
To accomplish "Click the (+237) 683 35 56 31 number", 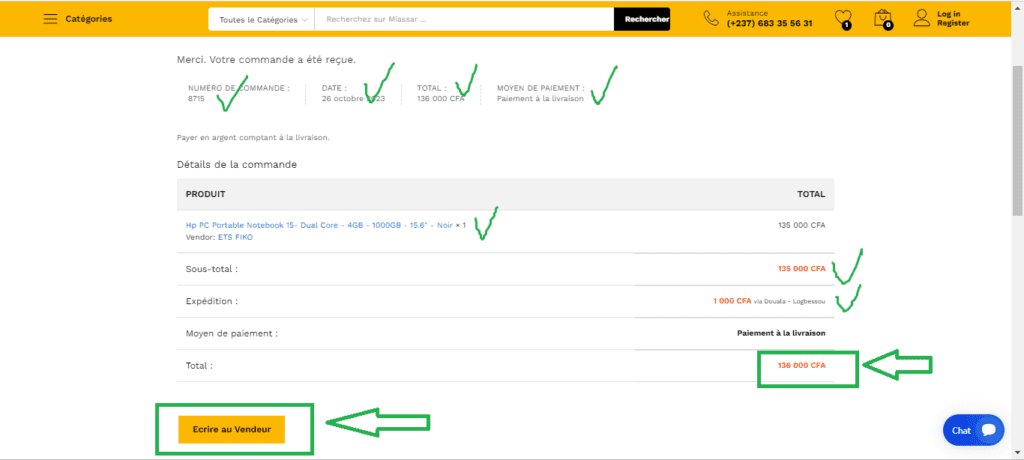I will point(769,24).
